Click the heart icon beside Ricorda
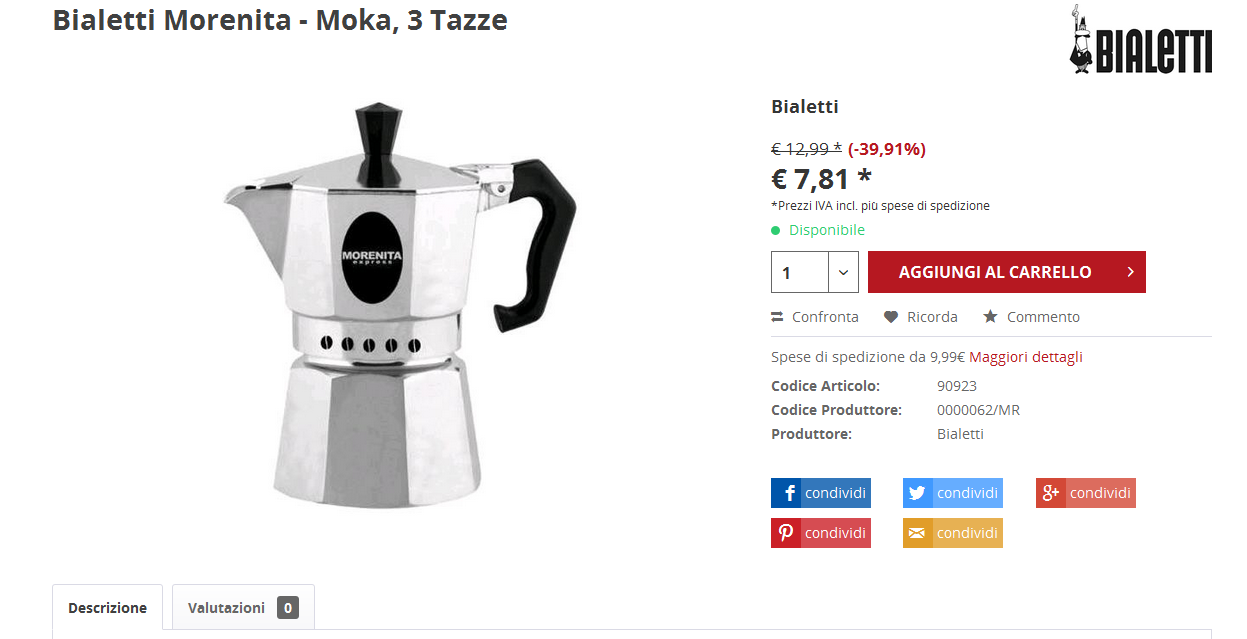 coord(891,317)
